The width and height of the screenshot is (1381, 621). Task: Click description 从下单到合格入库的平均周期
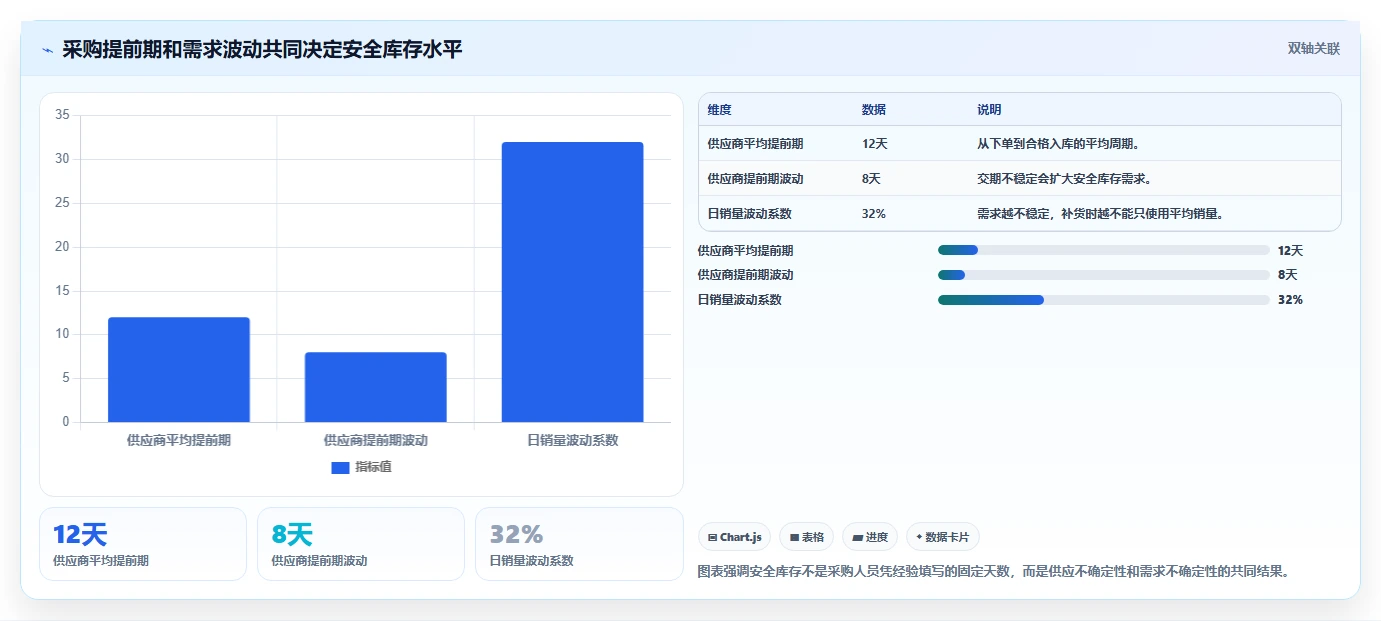pos(1059,144)
